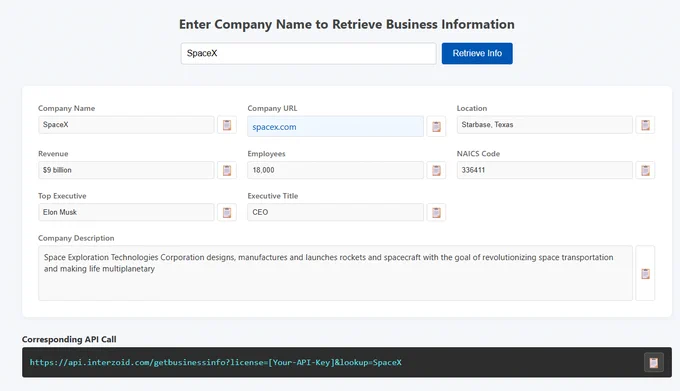Select the Revenue field showing $9 billion

pyautogui.click(x=126, y=170)
